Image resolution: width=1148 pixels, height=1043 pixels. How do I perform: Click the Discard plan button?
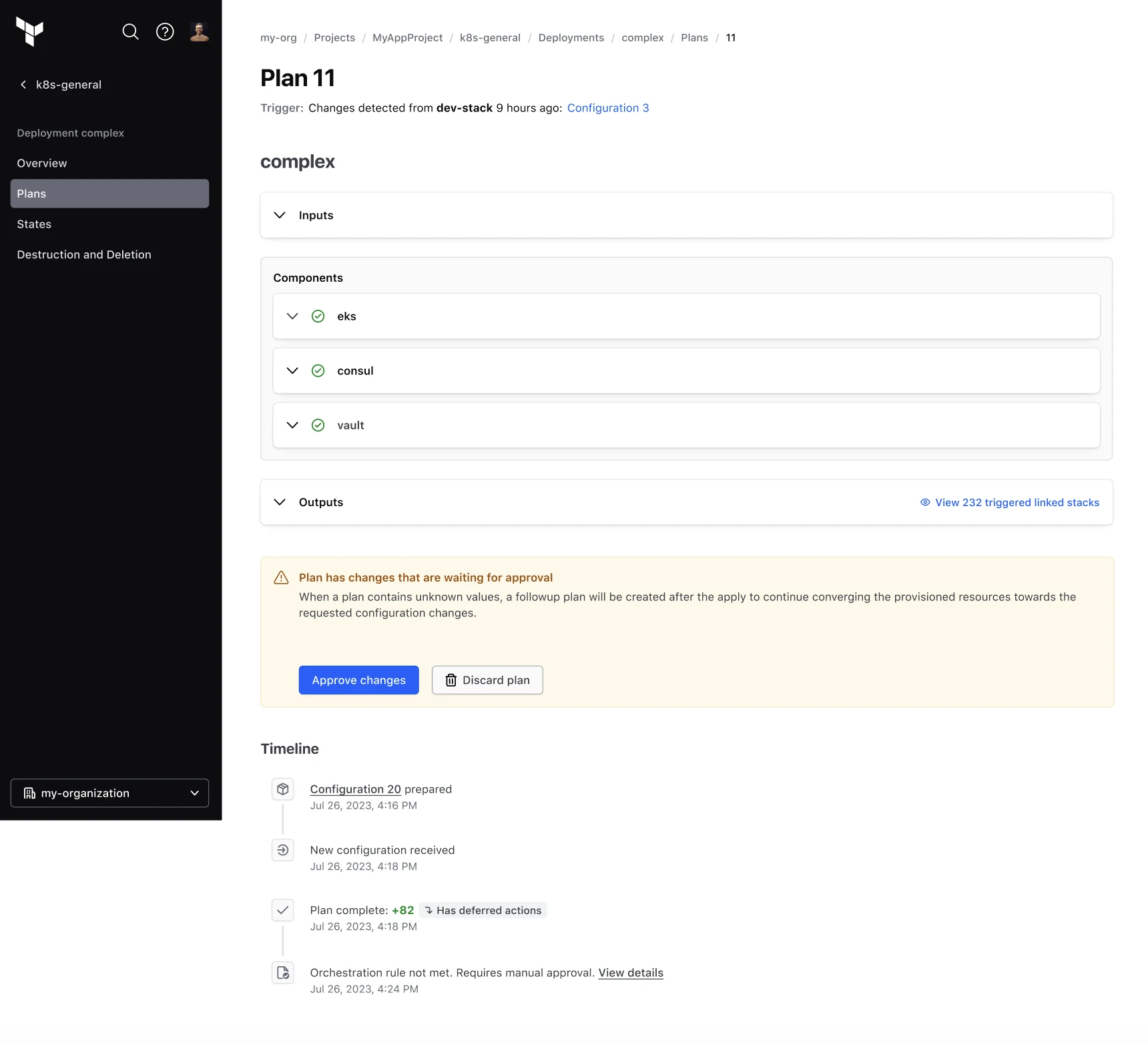[x=487, y=680]
